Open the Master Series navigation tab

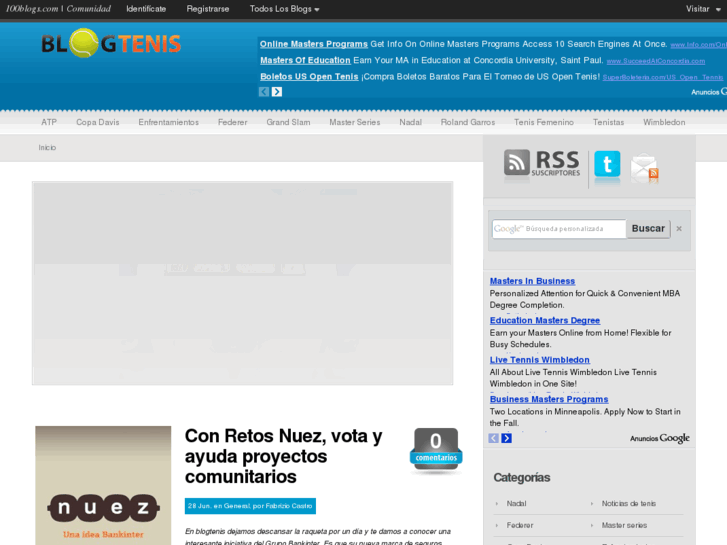click(355, 122)
